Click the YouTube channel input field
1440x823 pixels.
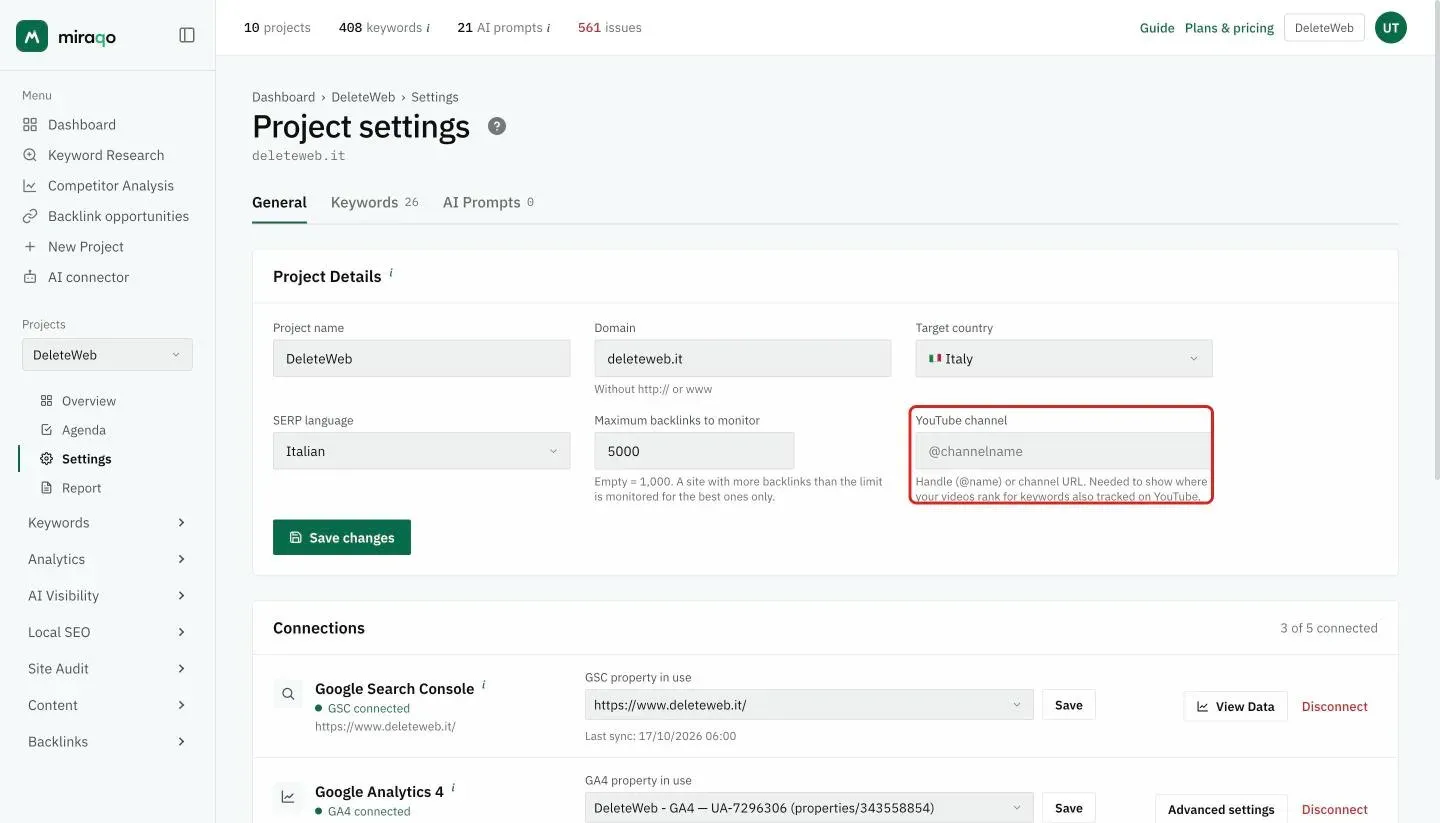click(x=1064, y=451)
